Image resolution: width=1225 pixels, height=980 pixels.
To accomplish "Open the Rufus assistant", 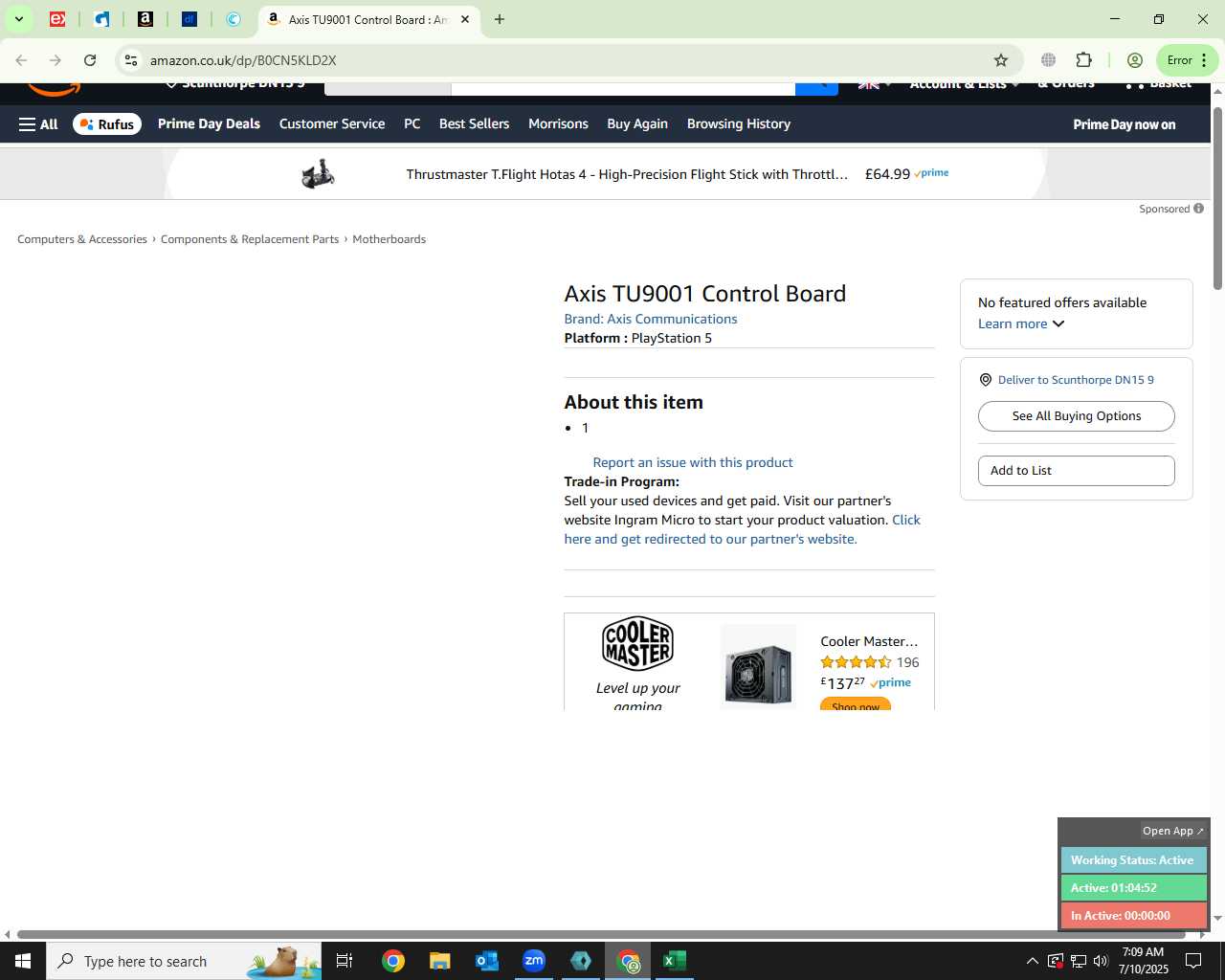I will click(x=106, y=124).
